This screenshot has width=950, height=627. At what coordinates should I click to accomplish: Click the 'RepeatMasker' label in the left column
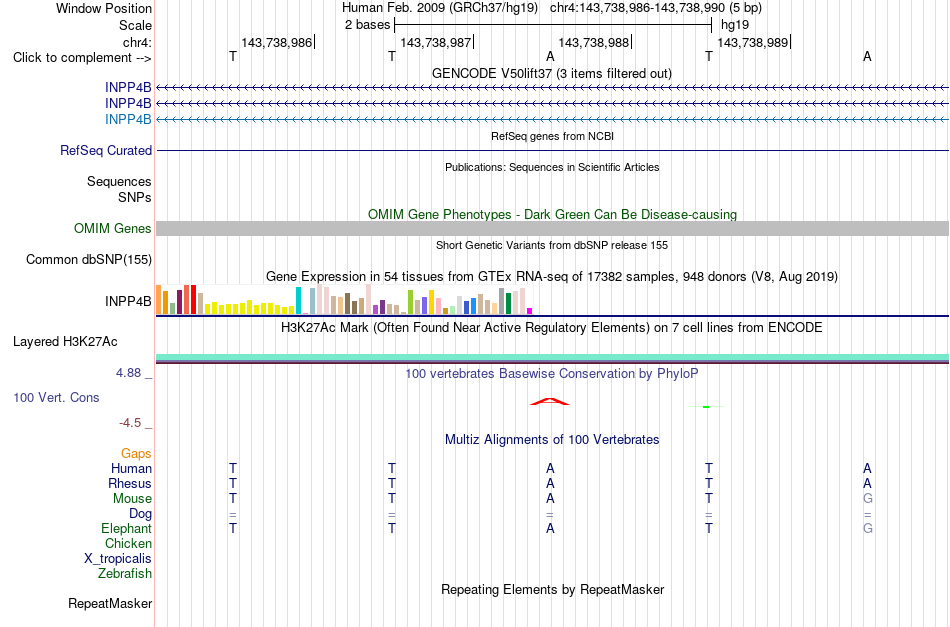coord(110,603)
